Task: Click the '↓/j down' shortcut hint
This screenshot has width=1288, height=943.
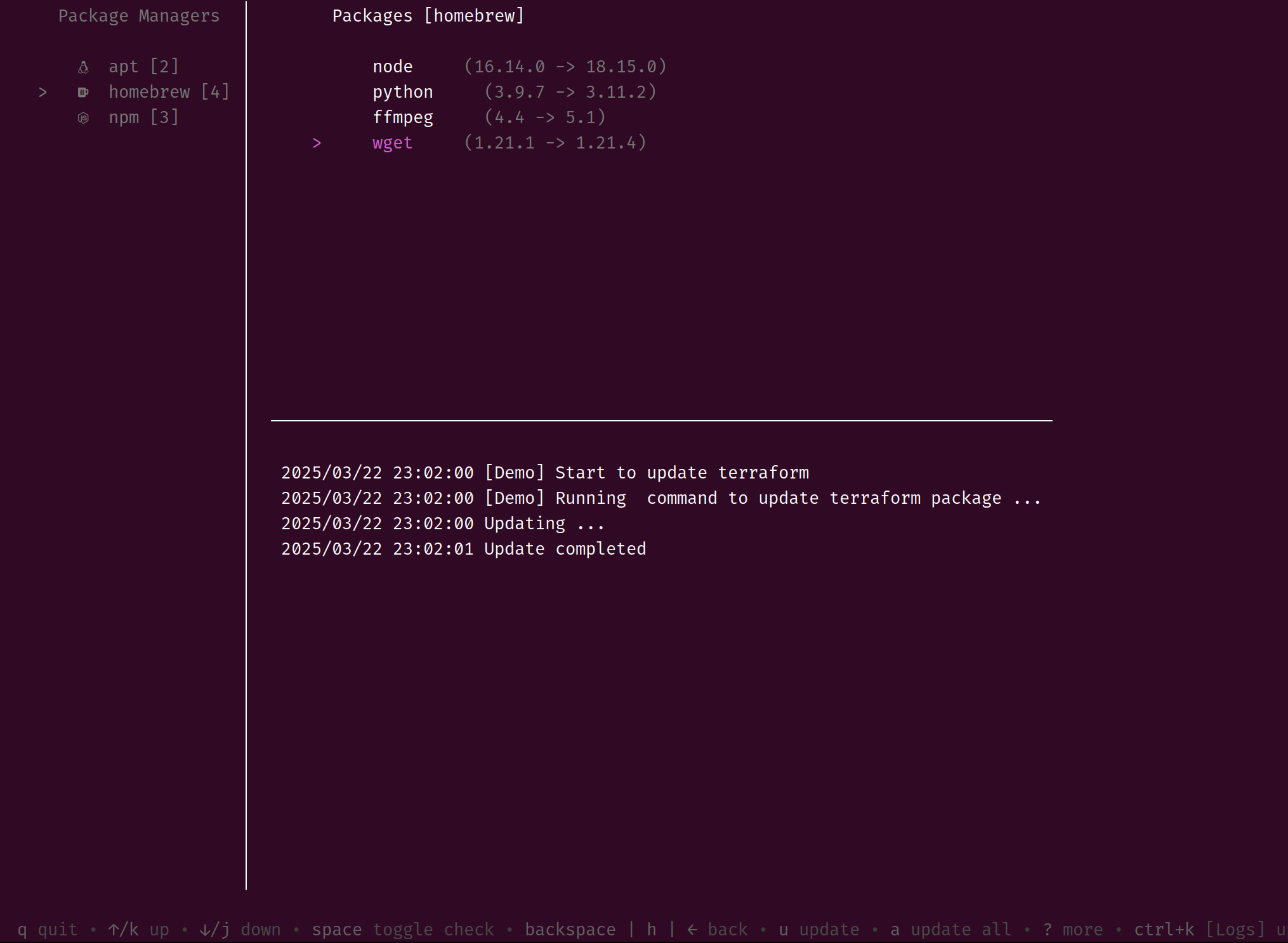Action: 240,930
